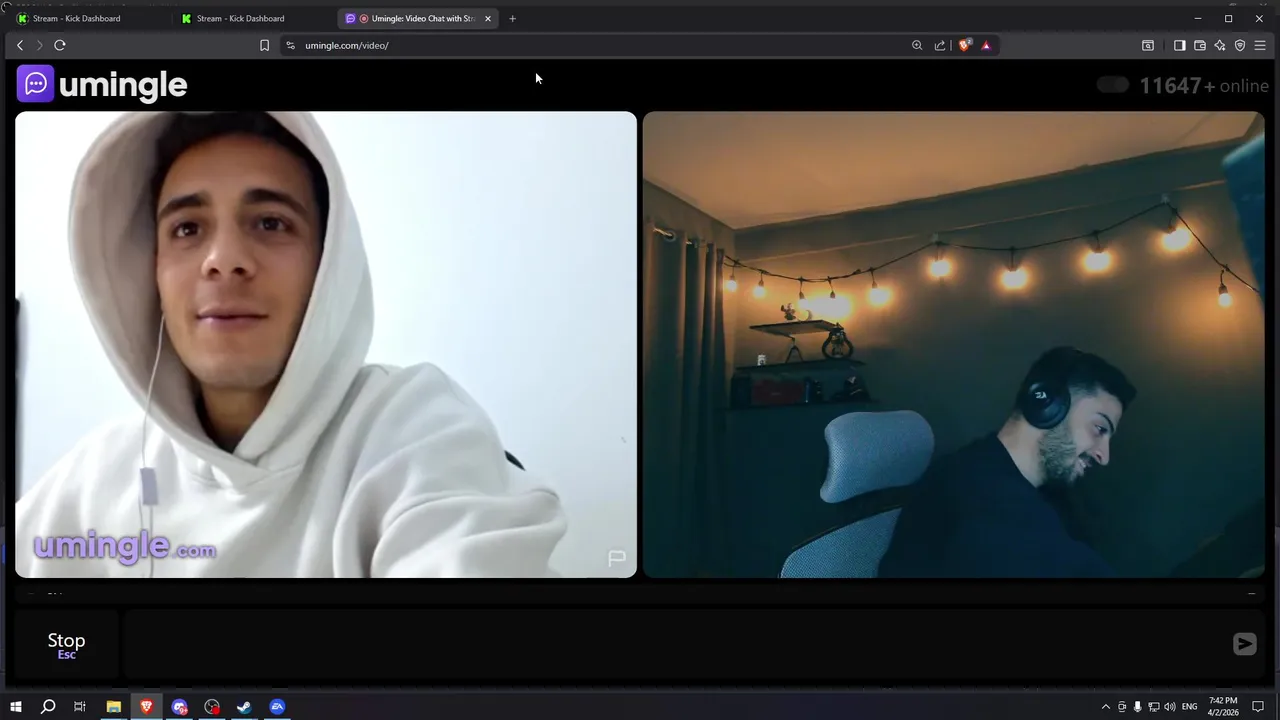Click the share page icon

click(940, 45)
